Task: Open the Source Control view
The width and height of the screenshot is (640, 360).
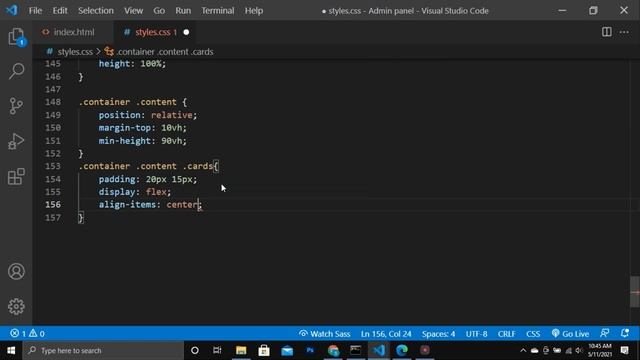Action: tap(16, 106)
